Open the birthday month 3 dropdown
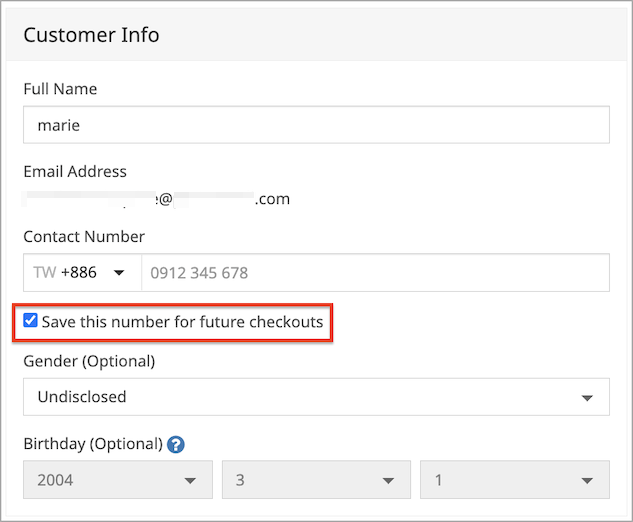Viewport: 633px width, 522px height. coord(316,480)
